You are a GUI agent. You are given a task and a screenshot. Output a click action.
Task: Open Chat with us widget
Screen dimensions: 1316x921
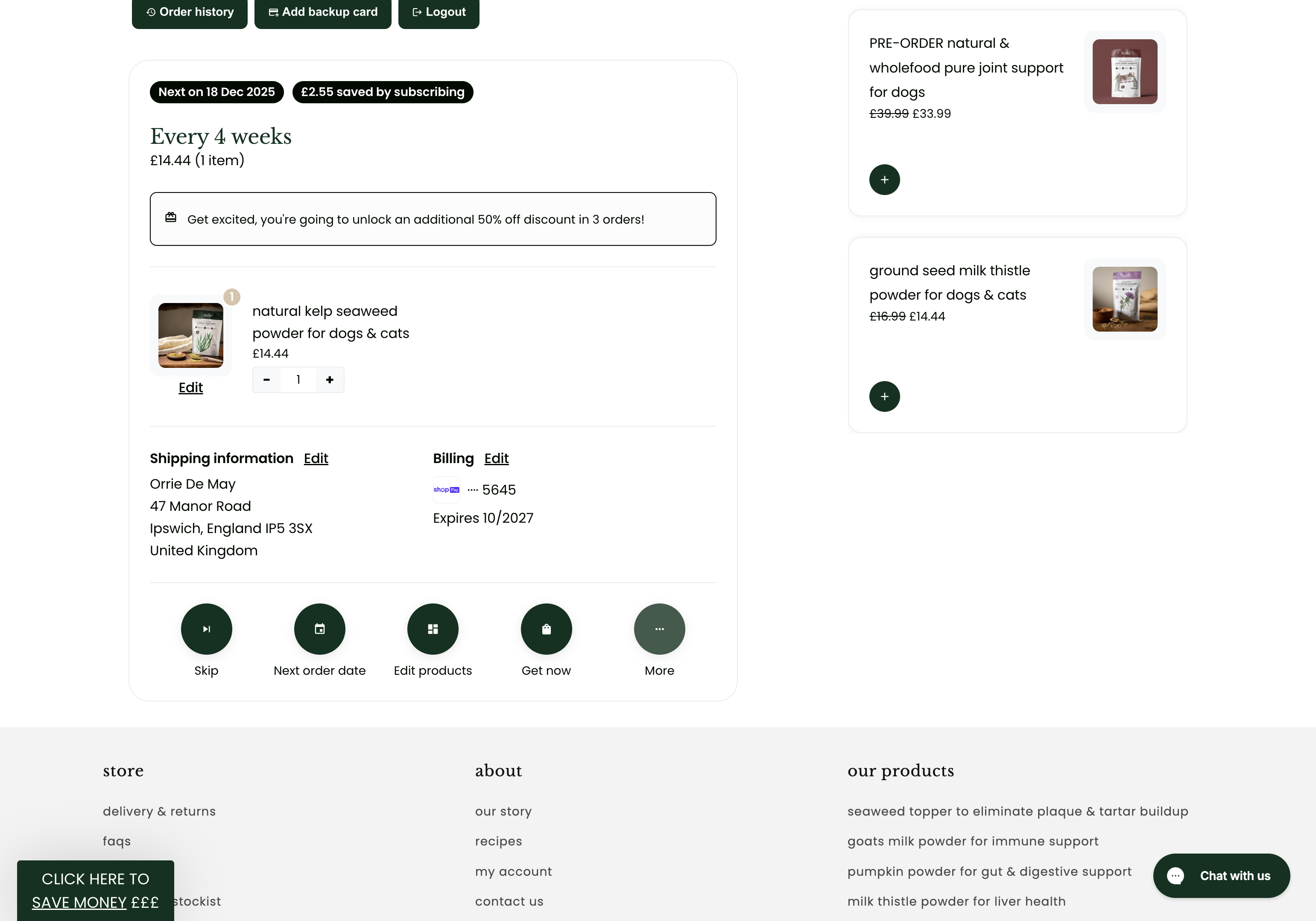click(x=1222, y=876)
